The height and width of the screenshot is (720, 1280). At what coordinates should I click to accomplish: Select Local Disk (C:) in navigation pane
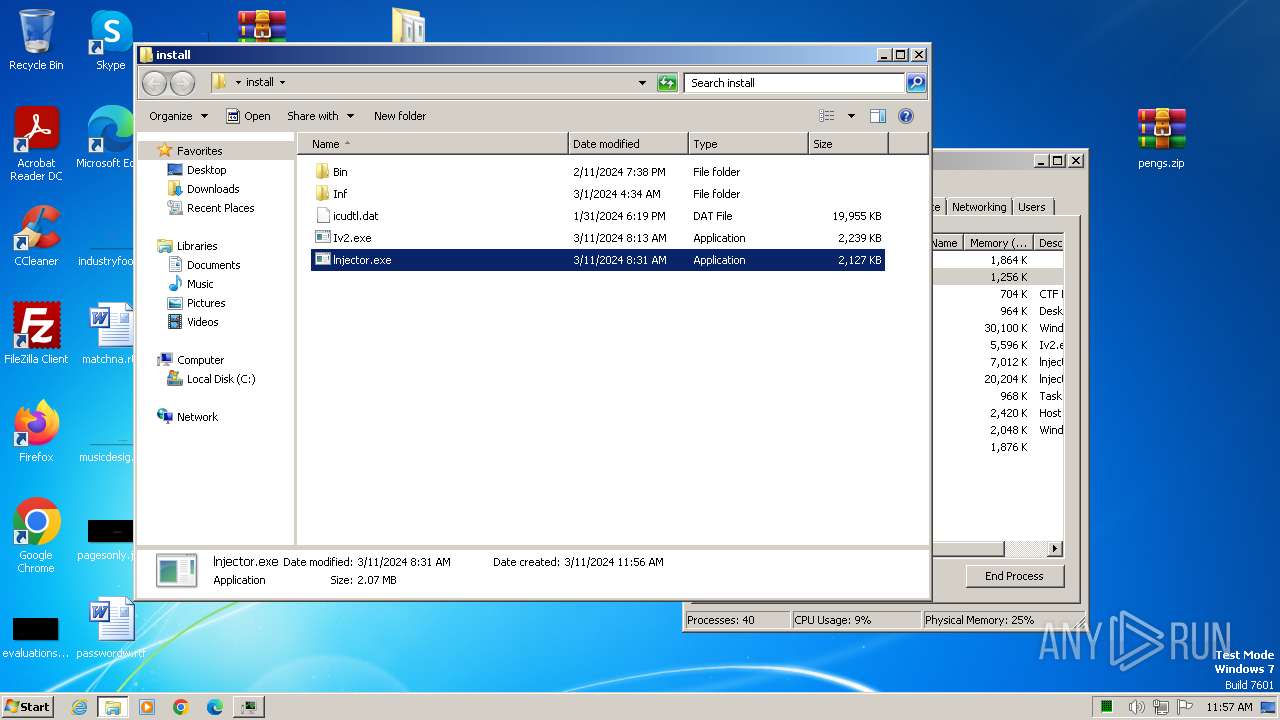point(221,379)
